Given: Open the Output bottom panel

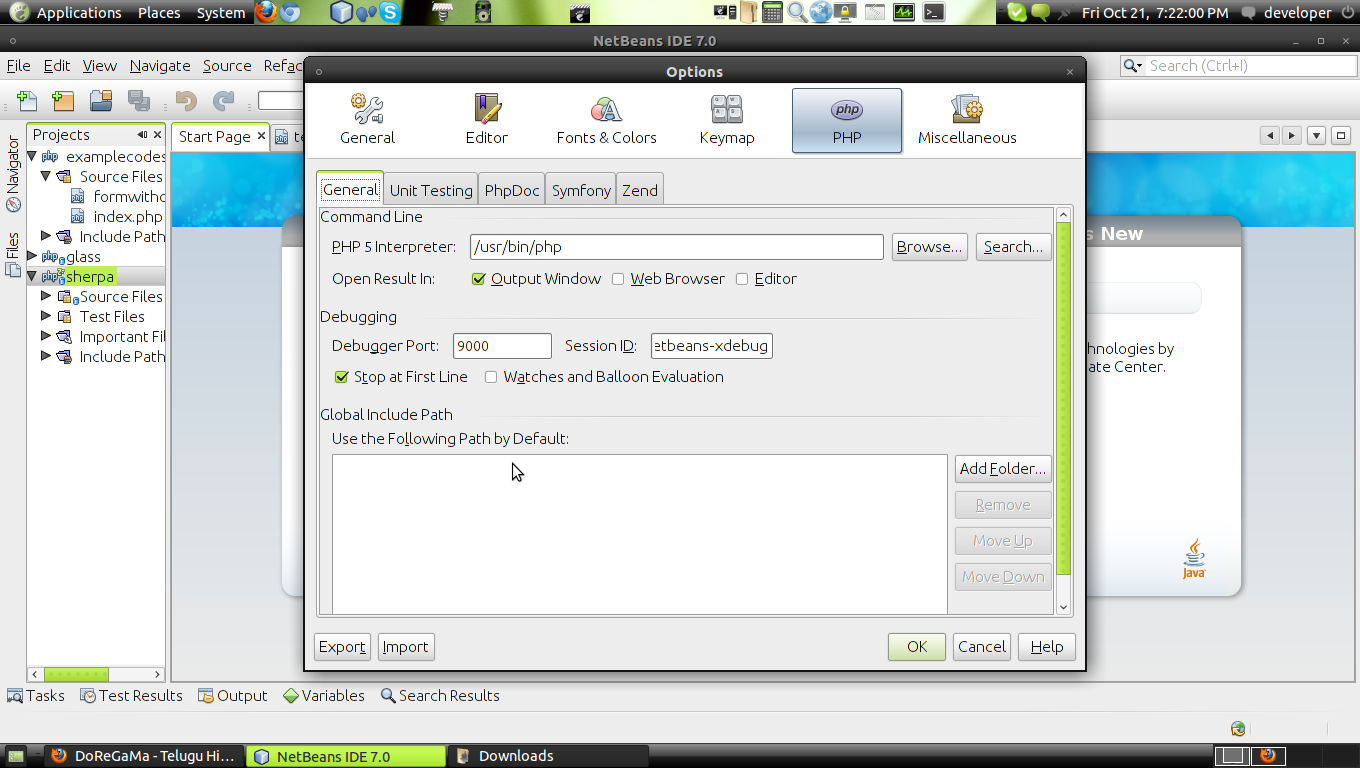Looking at the screenshot, I should click(232, 696).
